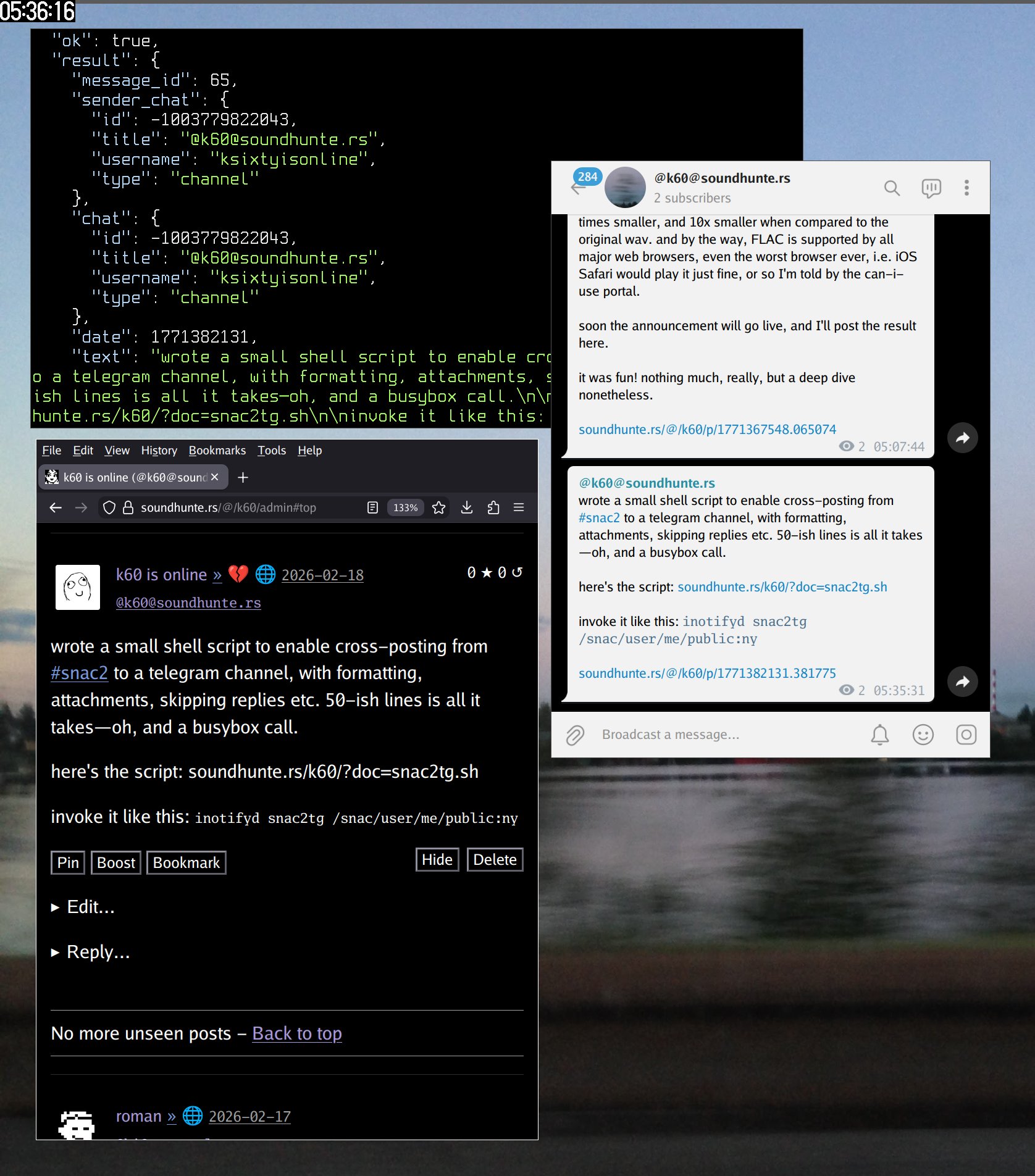Delete the post with the Delete button
Screen dimensions: 1035x1176
coord(494,859)
